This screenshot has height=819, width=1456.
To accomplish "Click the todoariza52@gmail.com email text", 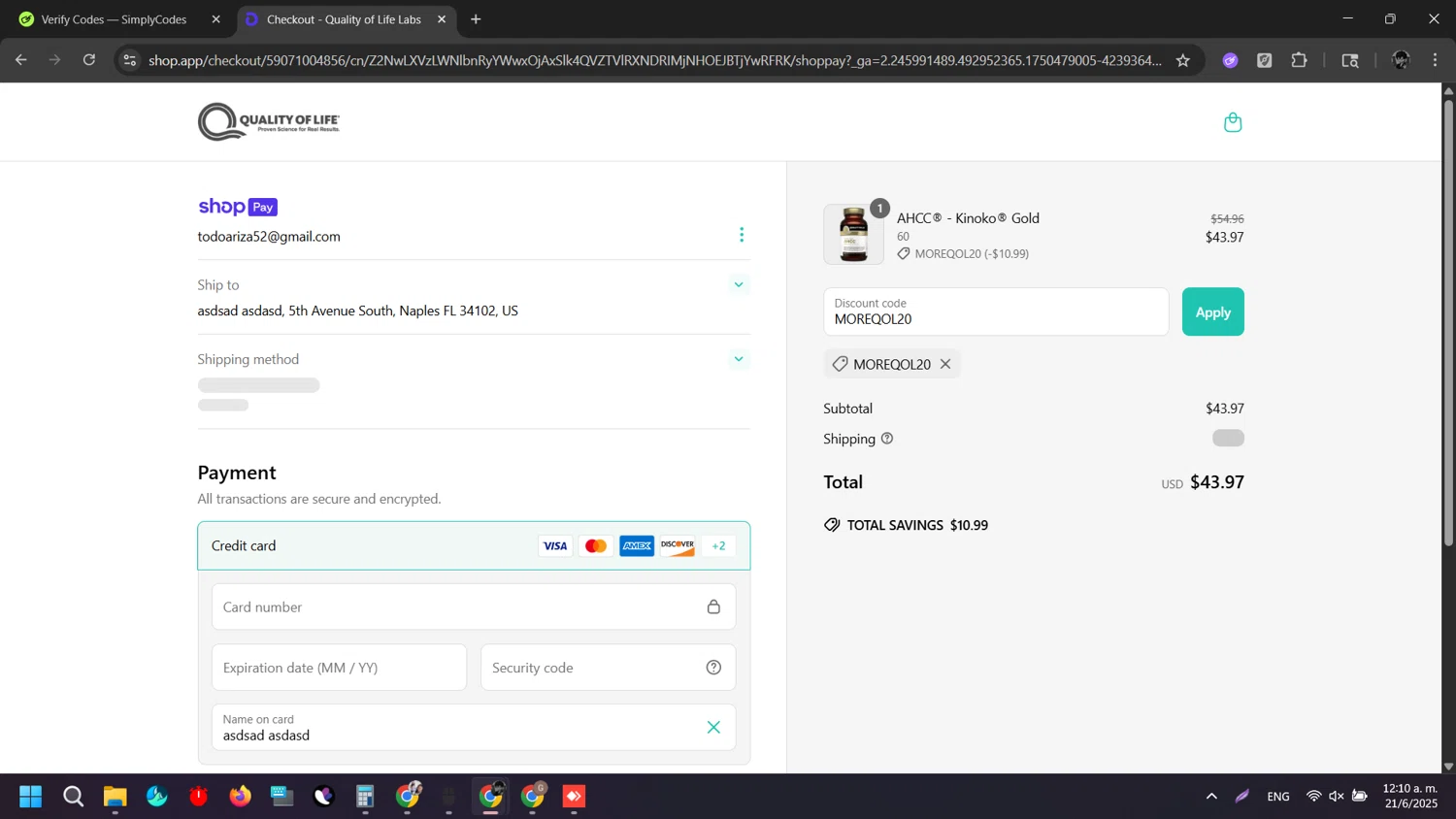I will 269,236.
